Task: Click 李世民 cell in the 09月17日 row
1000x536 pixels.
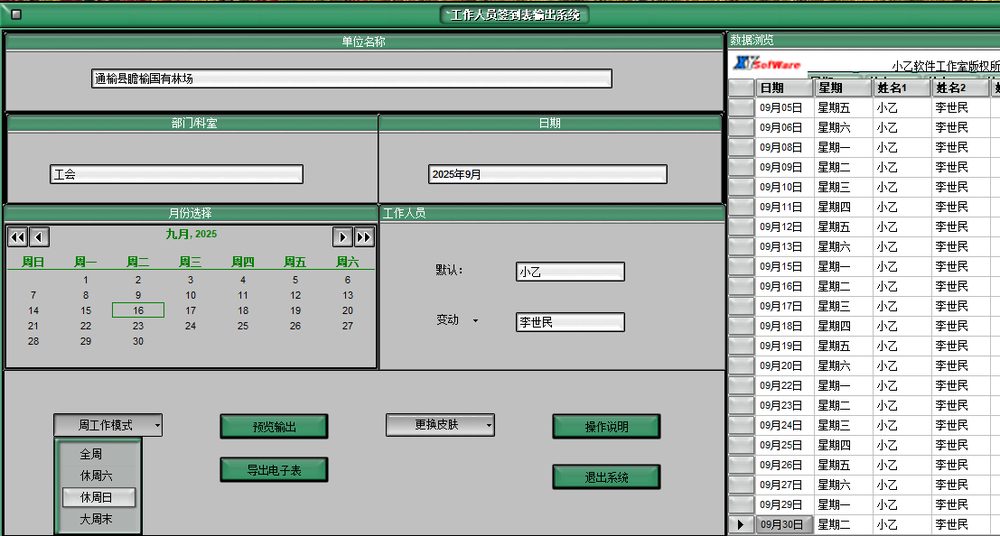Action: (960, 306)
